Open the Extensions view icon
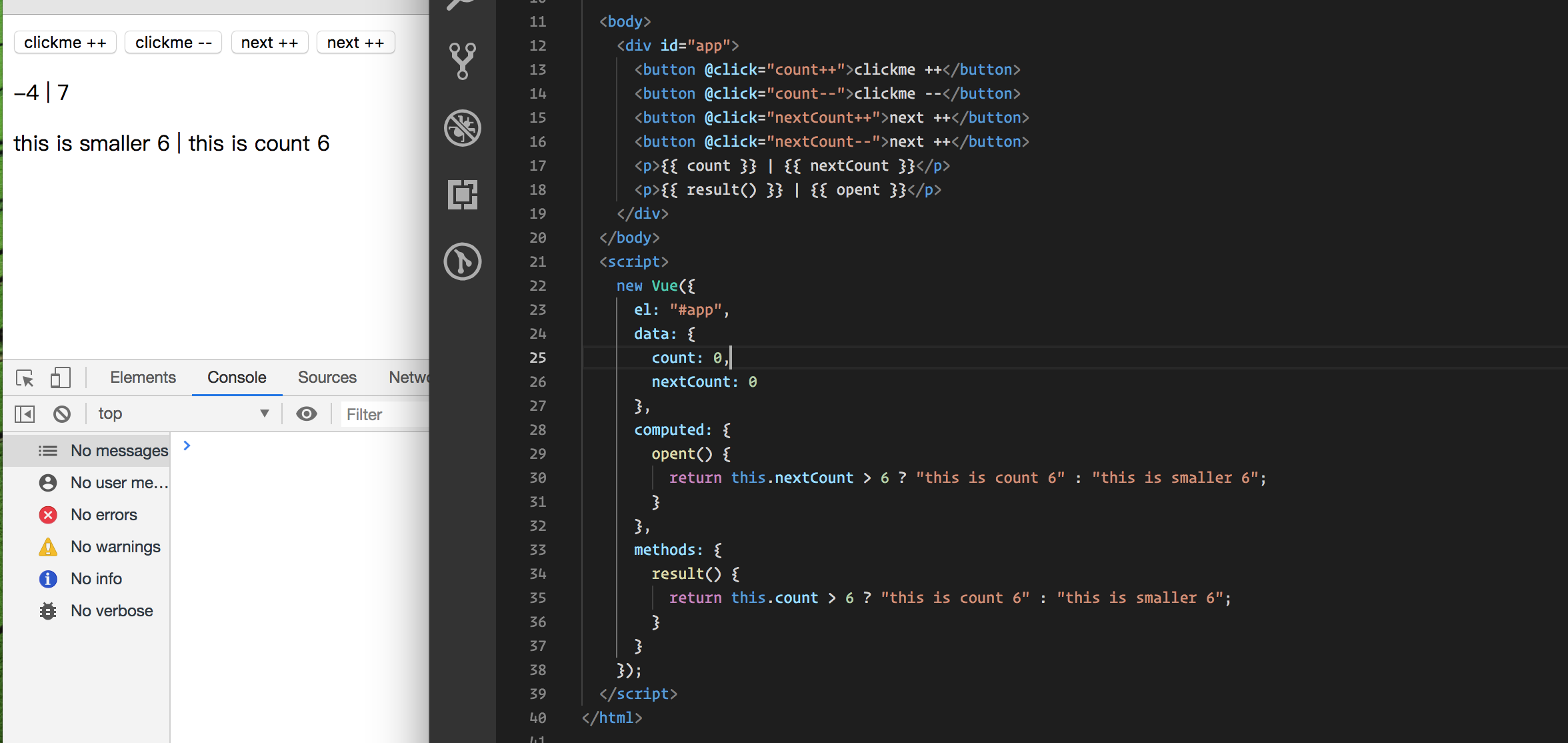 click(462, 194)
